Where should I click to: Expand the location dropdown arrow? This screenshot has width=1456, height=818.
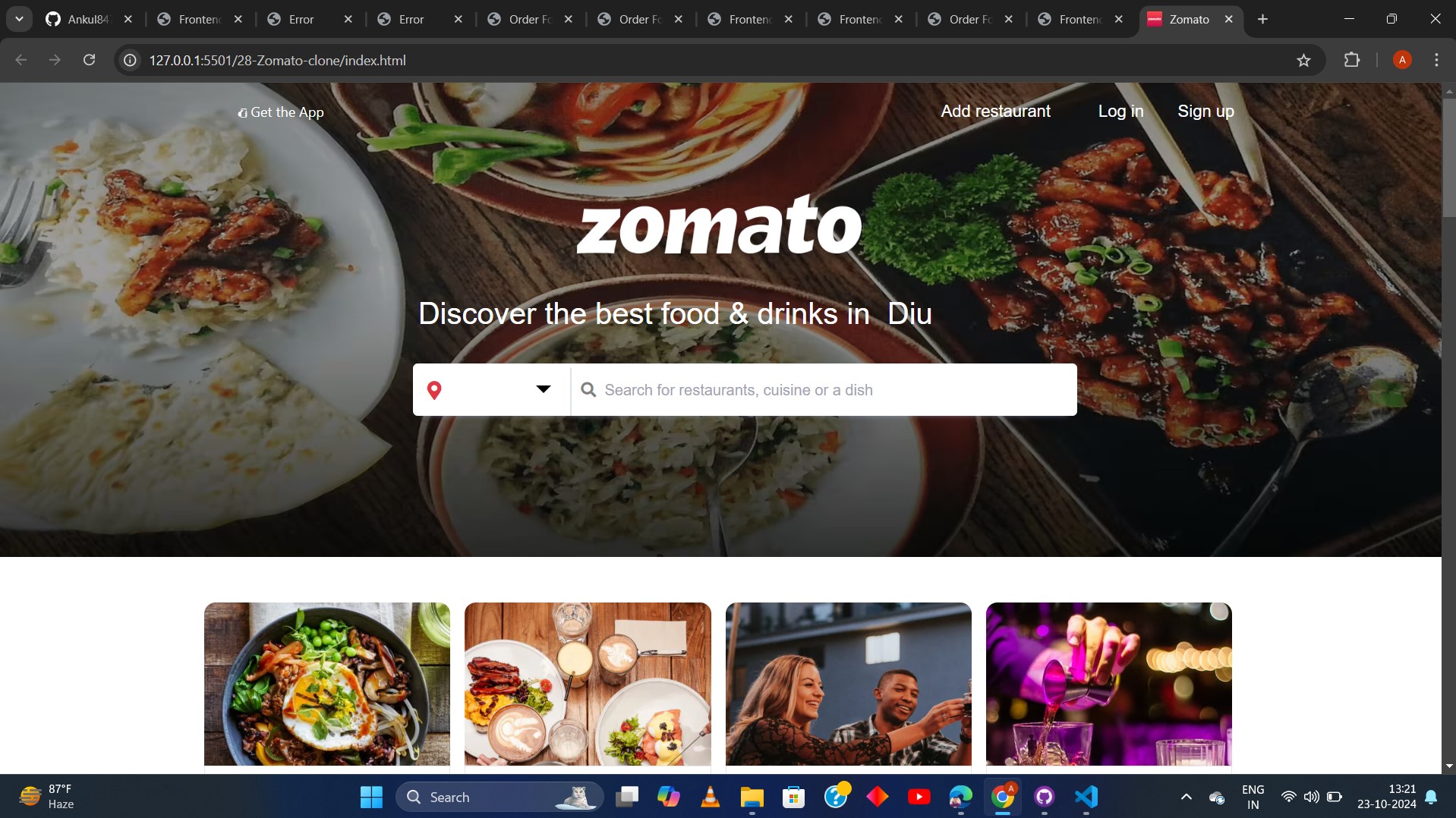(544, 389)
